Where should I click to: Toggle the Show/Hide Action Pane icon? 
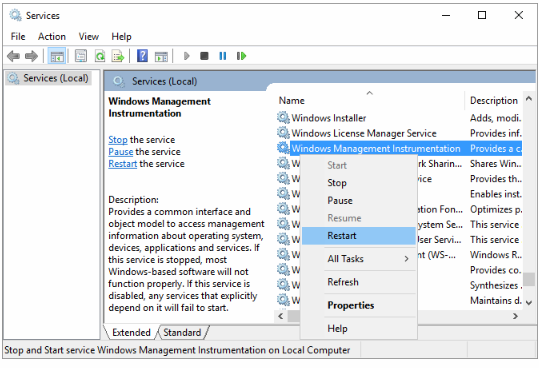point(161,56)
